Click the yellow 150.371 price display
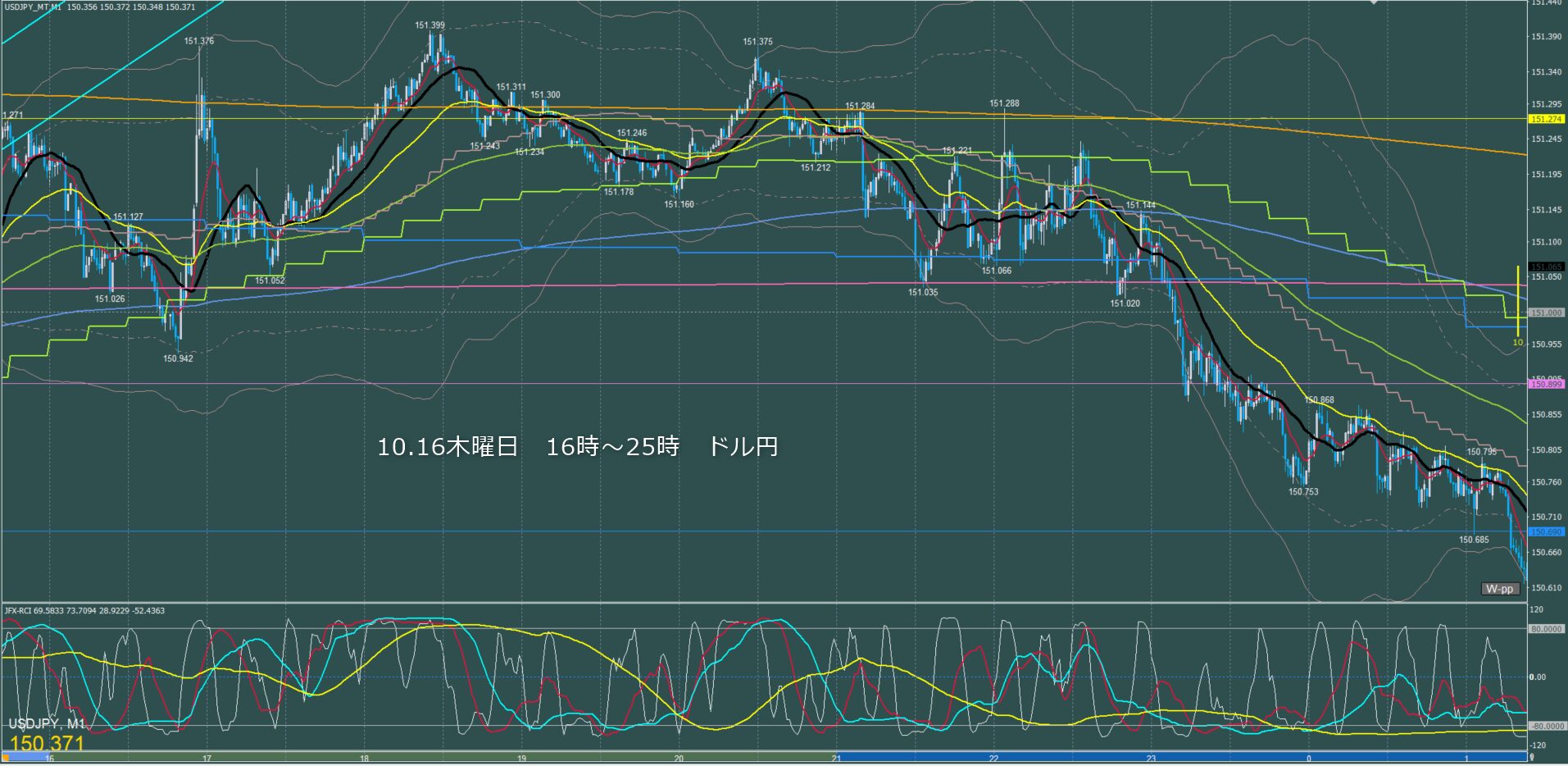 point(47,743)
